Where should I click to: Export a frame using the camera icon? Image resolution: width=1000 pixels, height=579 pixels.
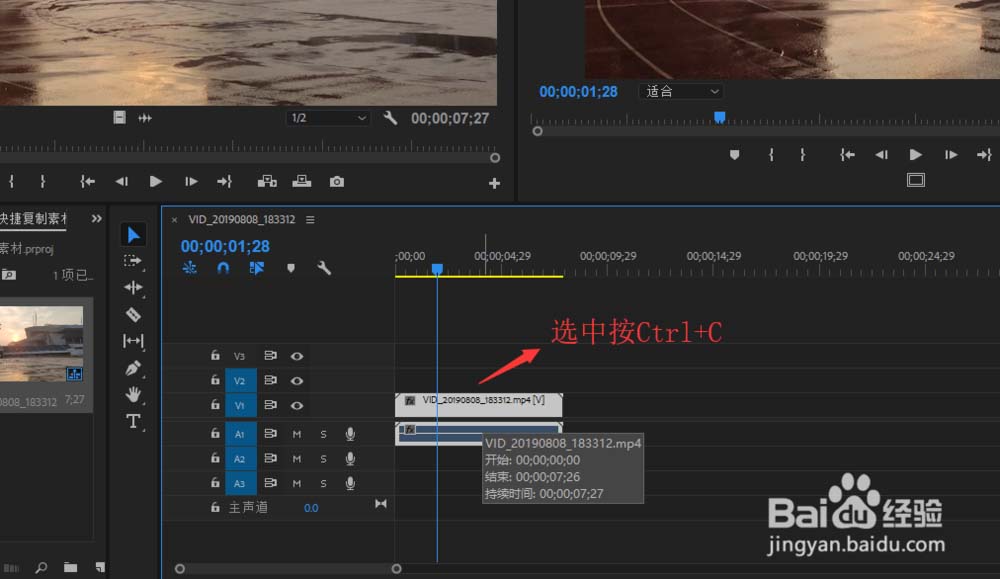click(337, 181)
